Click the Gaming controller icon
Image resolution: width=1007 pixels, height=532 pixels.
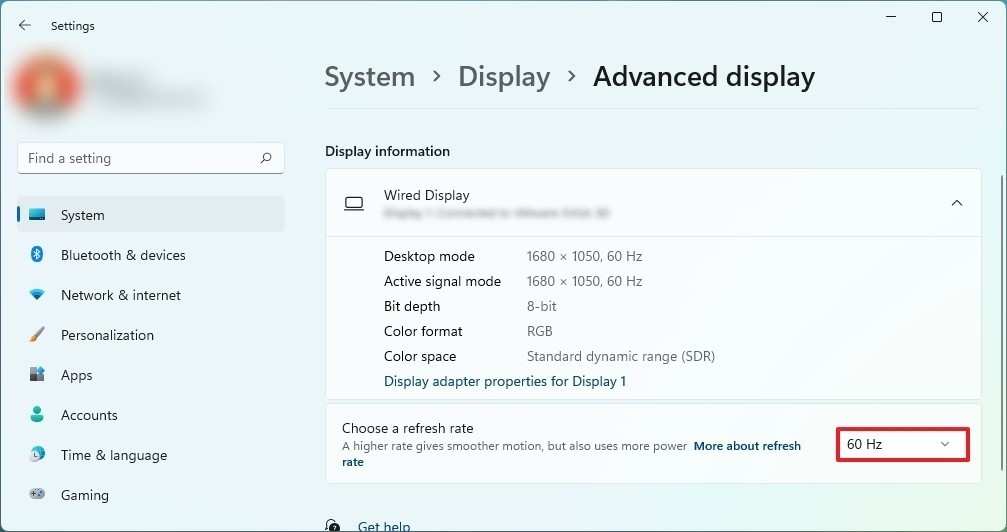pos(37,494)
